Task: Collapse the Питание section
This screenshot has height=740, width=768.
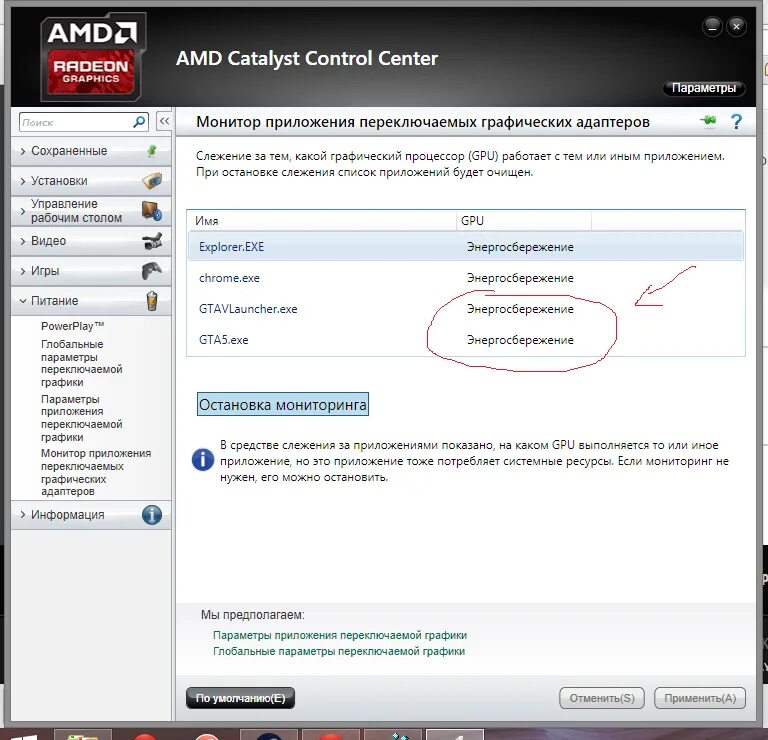Action: pyautogui.click(x=91, y=301)
